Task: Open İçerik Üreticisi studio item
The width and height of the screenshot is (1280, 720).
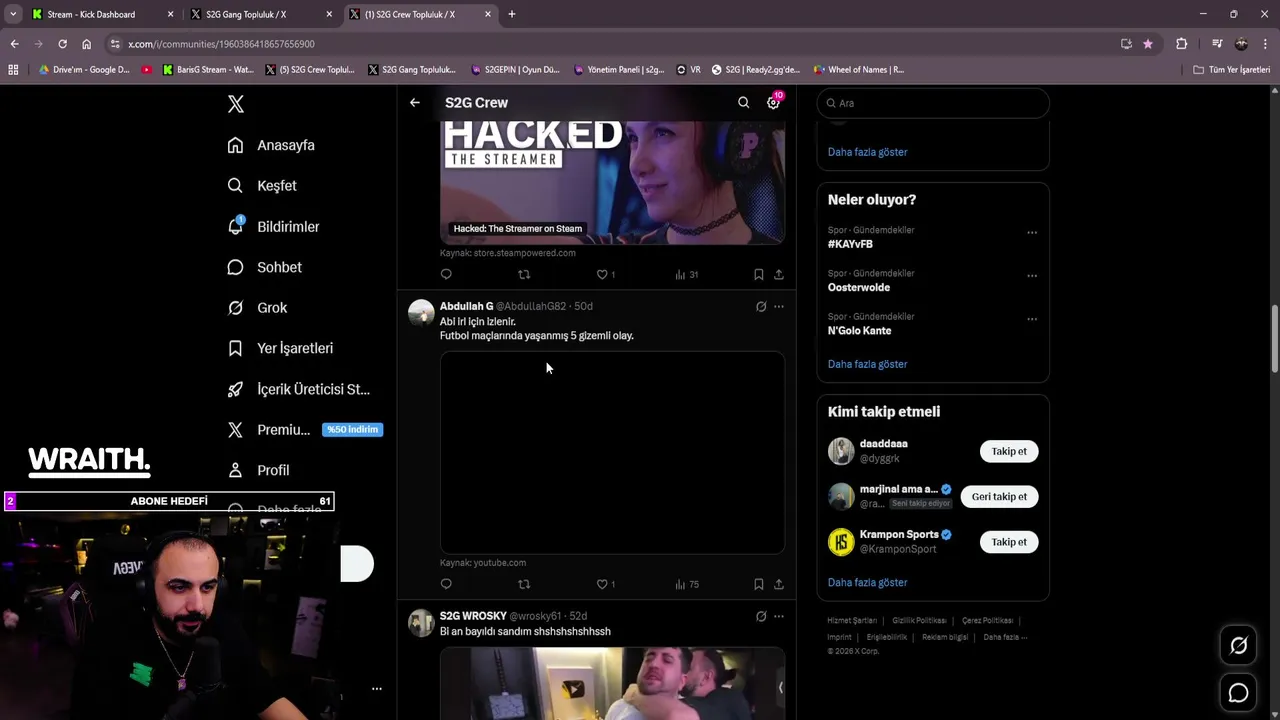Action: [x=298, y=389]
